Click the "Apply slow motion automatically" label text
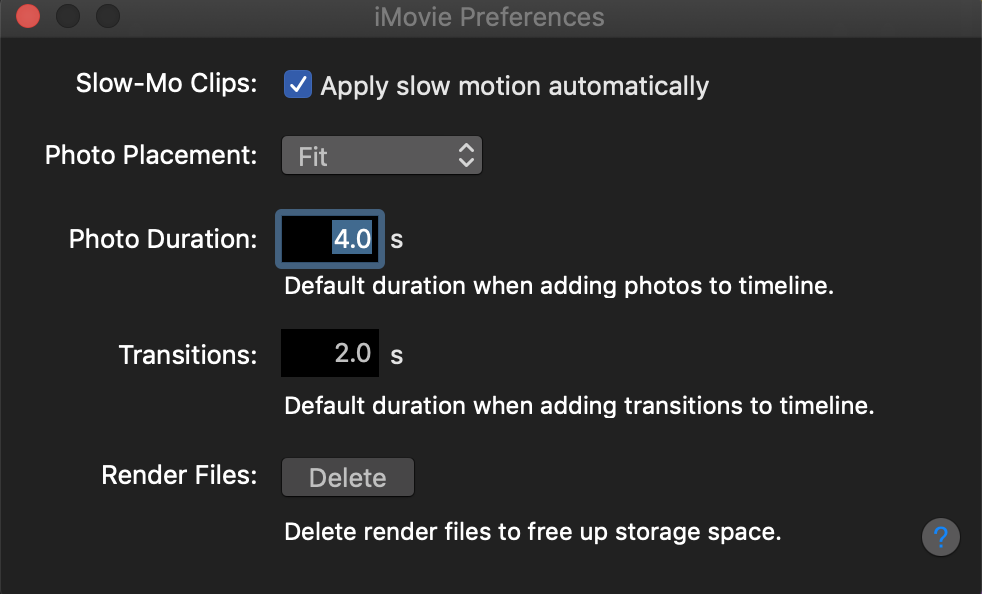This screenshot has height=594, width=982. coord(514,86)
